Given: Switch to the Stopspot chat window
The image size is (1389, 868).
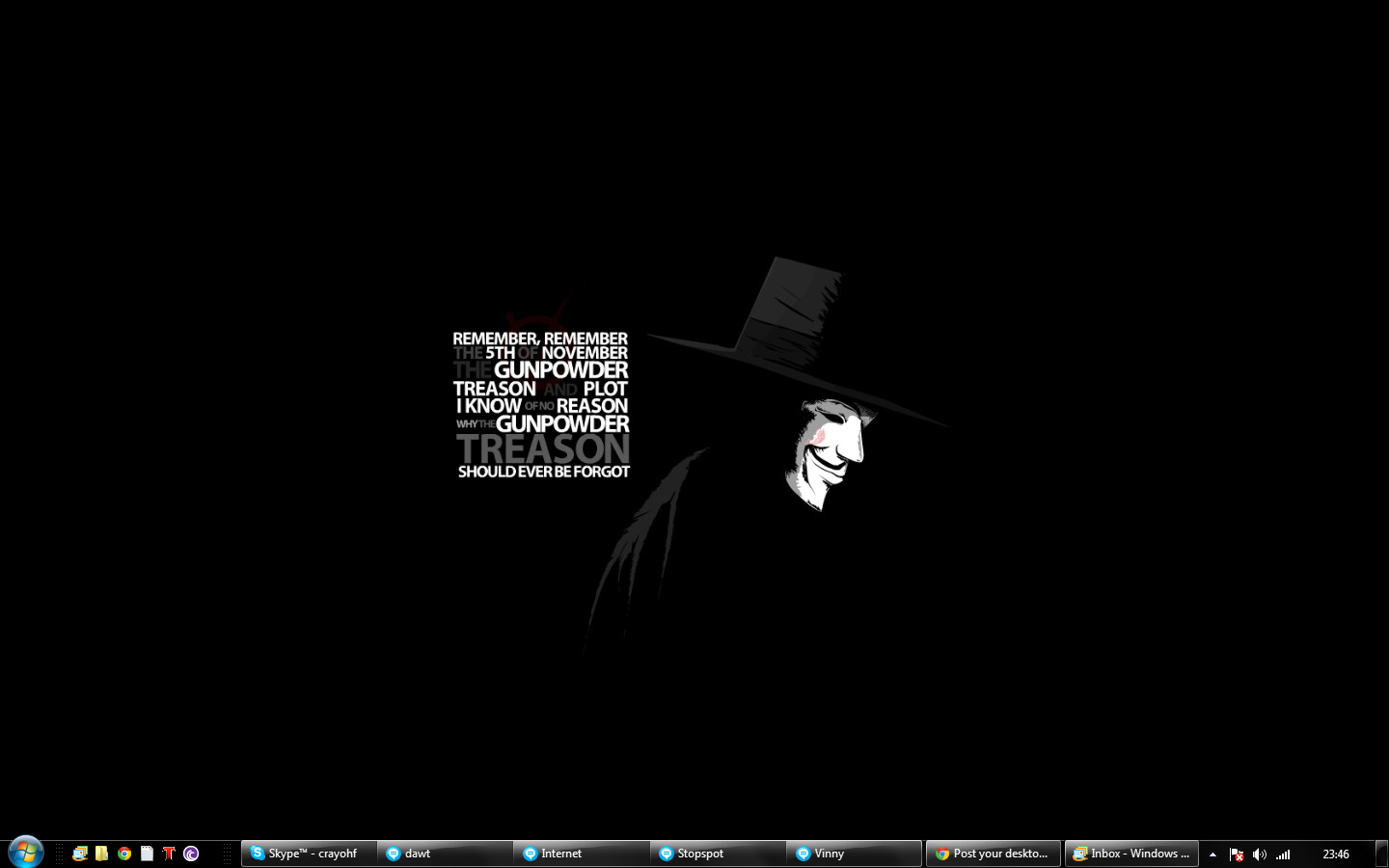Looking at the screenshot, I should click(x=718, y=854).
